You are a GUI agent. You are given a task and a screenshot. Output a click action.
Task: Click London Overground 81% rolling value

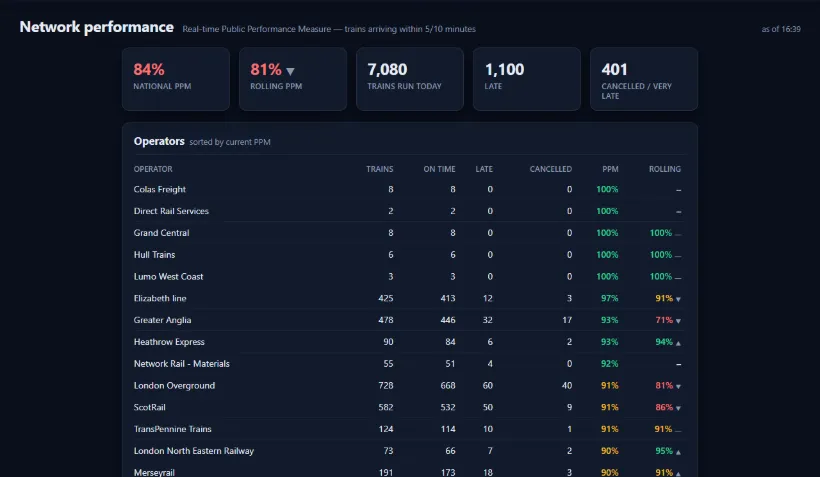click(x=664, y=385)
